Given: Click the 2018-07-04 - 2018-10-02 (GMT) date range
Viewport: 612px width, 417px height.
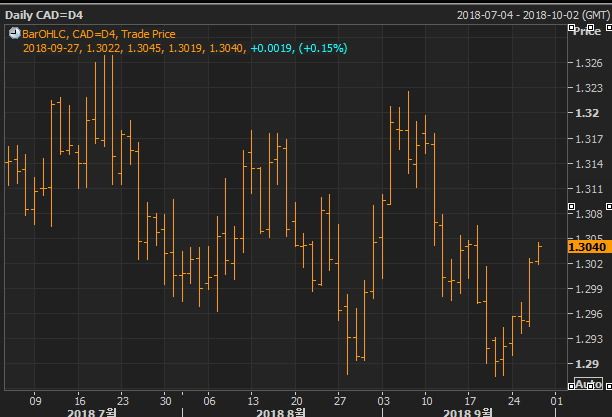Looking at the screenshot, I should coord(533,15).
